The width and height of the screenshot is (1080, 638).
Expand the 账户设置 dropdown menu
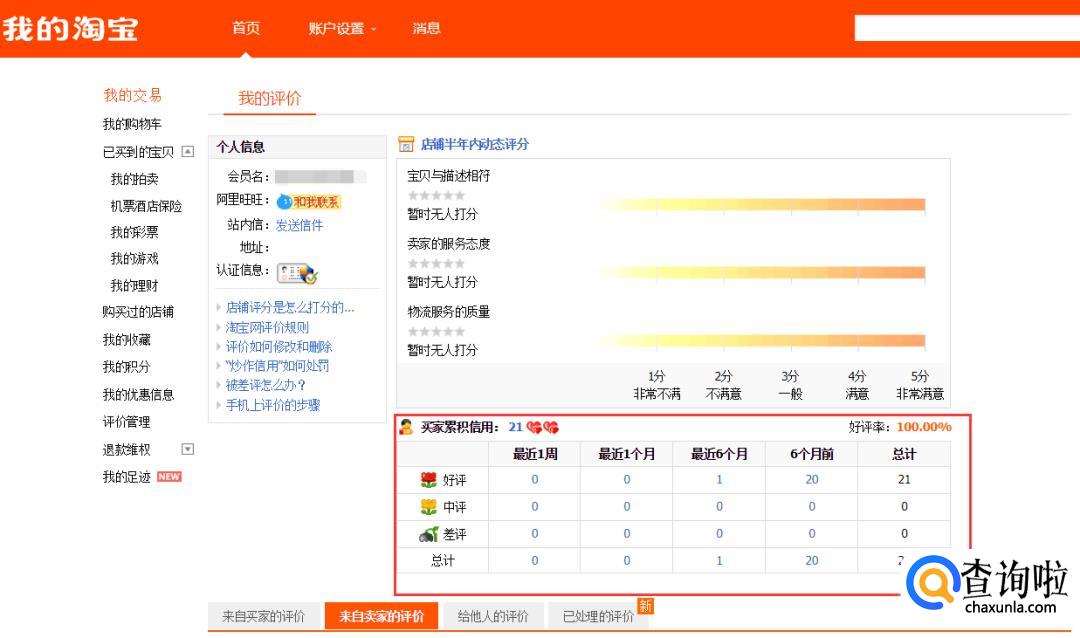point(342,28)
